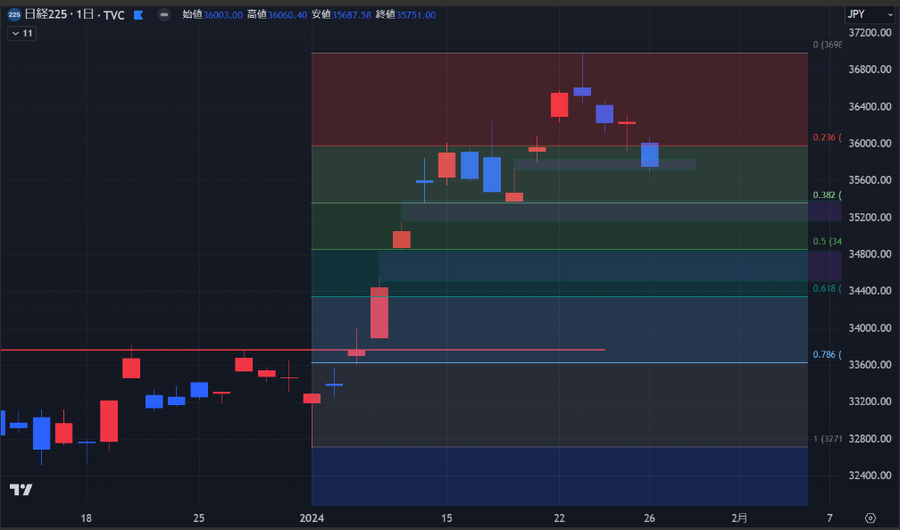Viewport: 900px width, 530px height.
Task: Click the 2月 label on time axis
Action: pyautogui.click(x=739, y=517)
